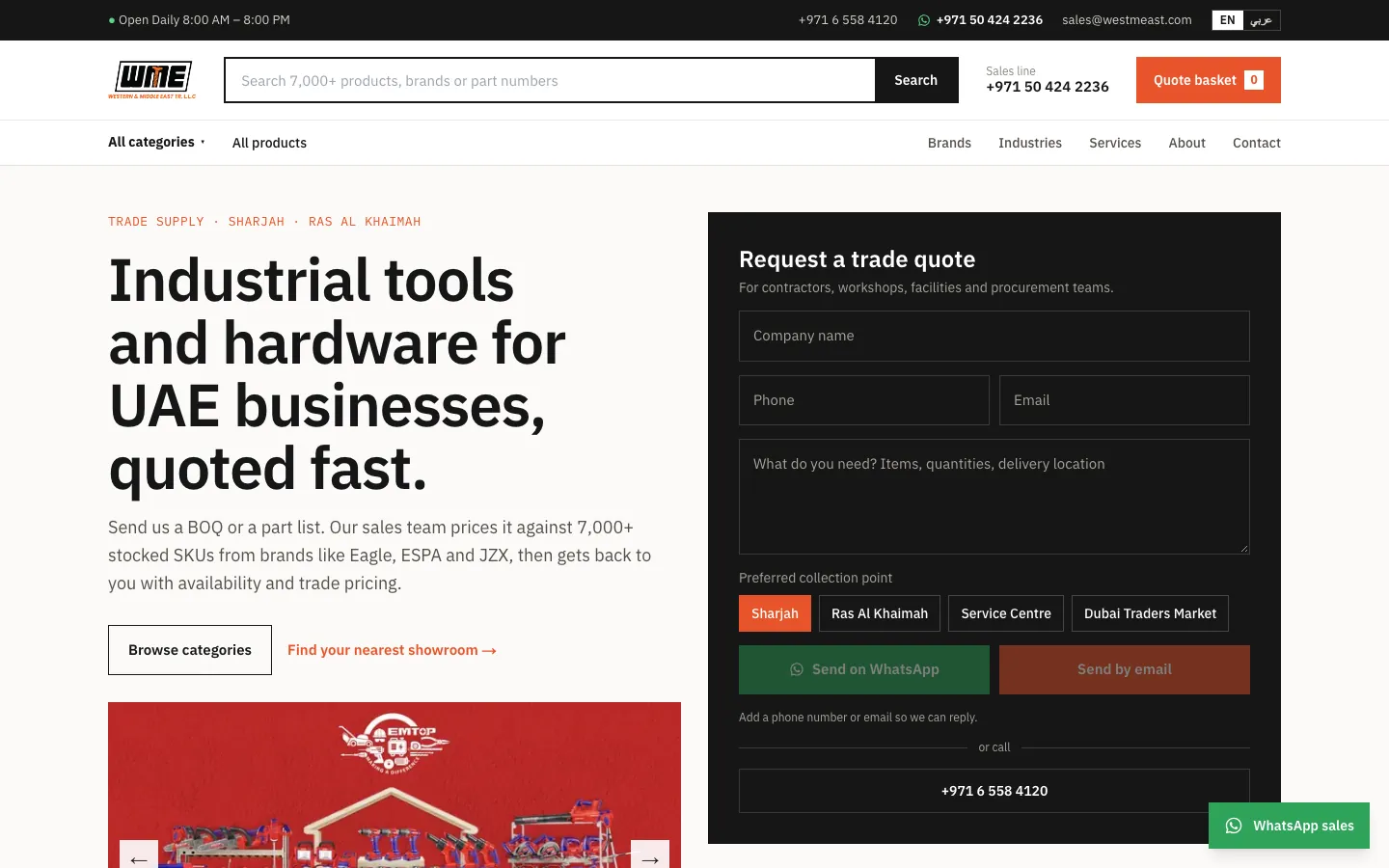The height and width of the screenshot is (868, 1389).
Task: Call +971 6 558 4120 button in quote form
Action: [x=994, y=791]
